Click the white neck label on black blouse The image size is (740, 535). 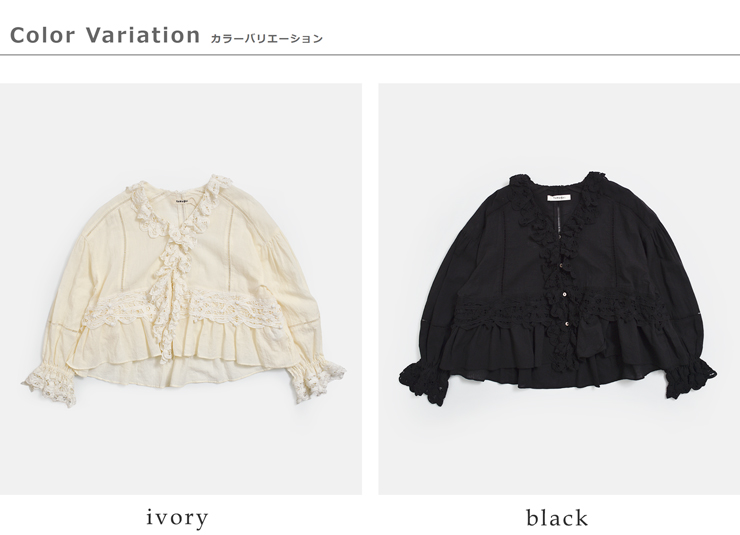coord(559,197)
